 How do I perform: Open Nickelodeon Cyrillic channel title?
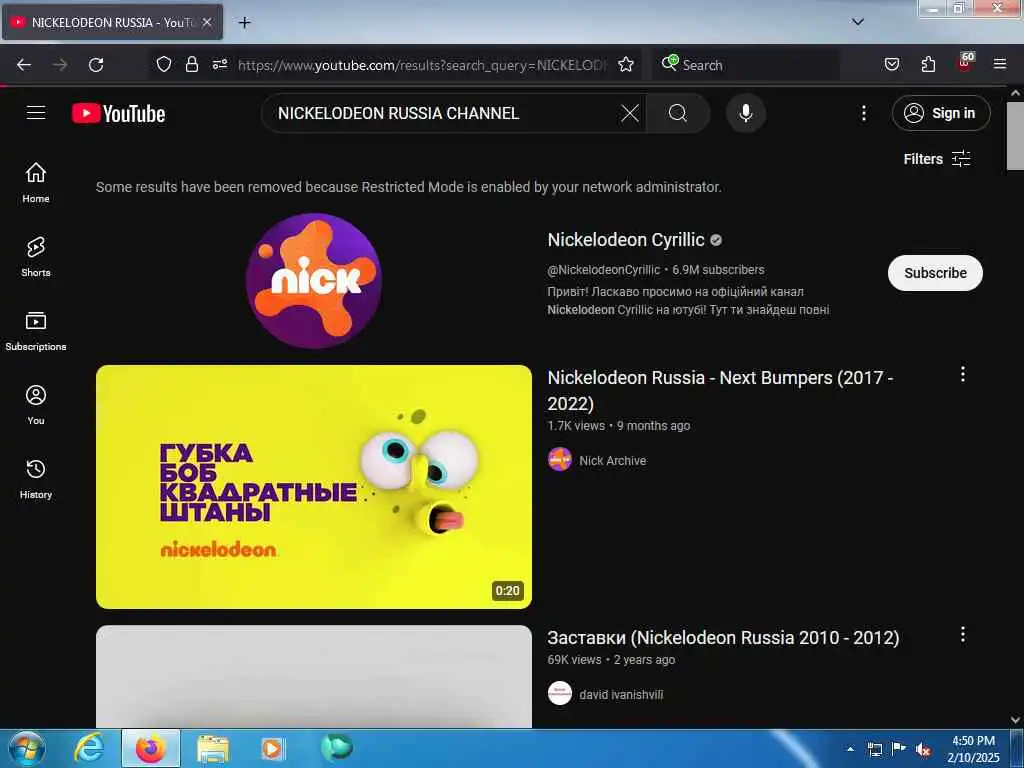(626, 240)
